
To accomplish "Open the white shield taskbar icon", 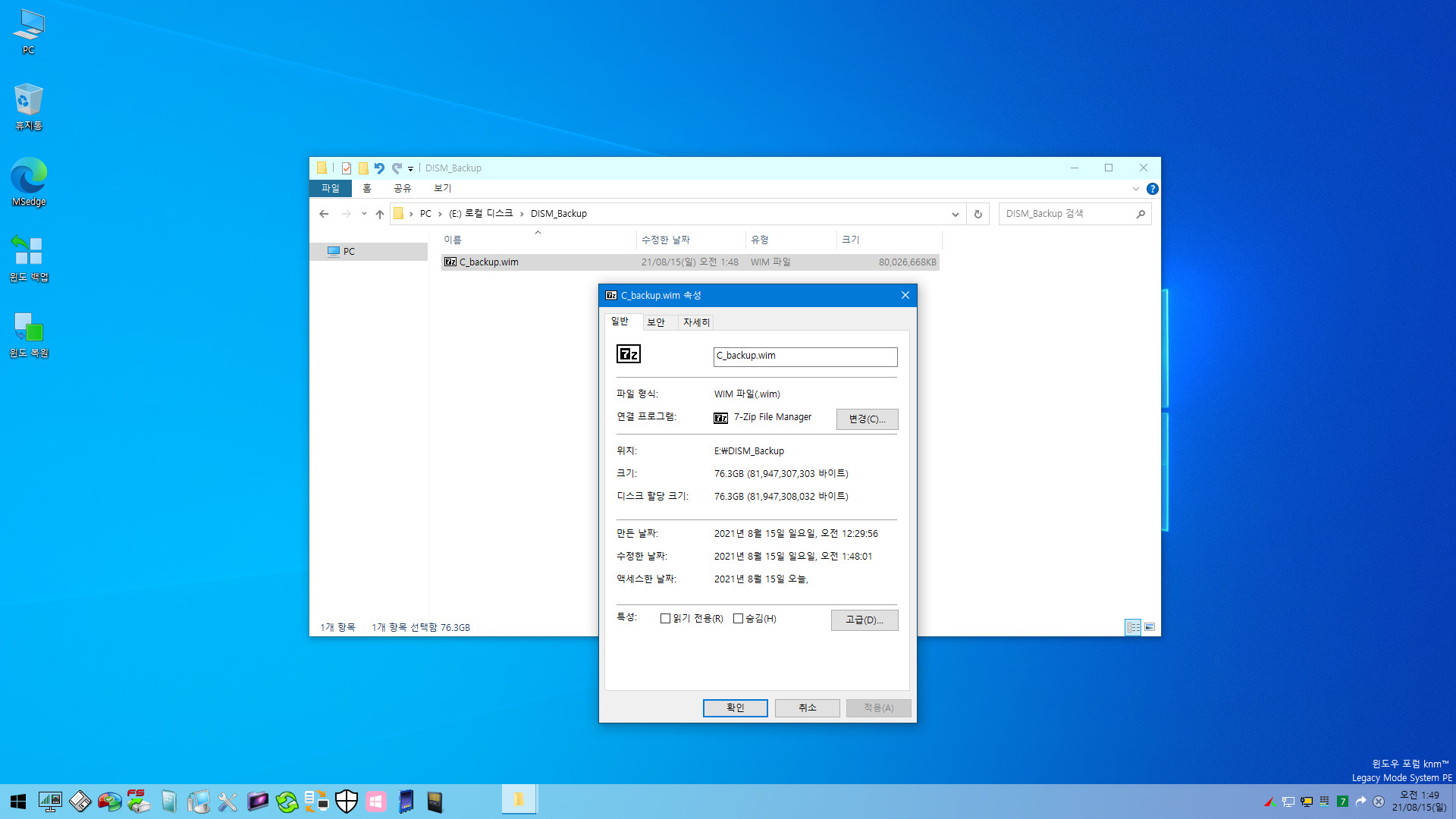I will click(x=347, y=802).
